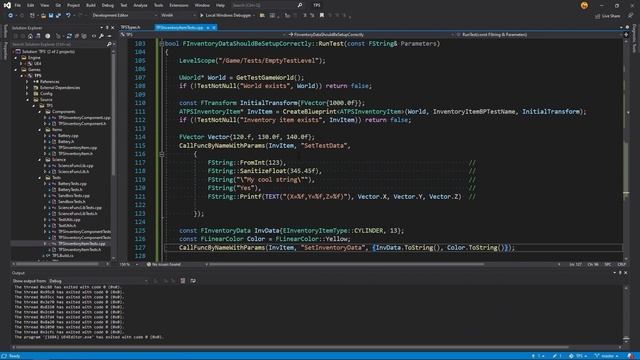Click the Solution Explorer properties wrench icon
The width and height of the screenshot is (640, 360).
pyautogui.click(x=101, y=36)
